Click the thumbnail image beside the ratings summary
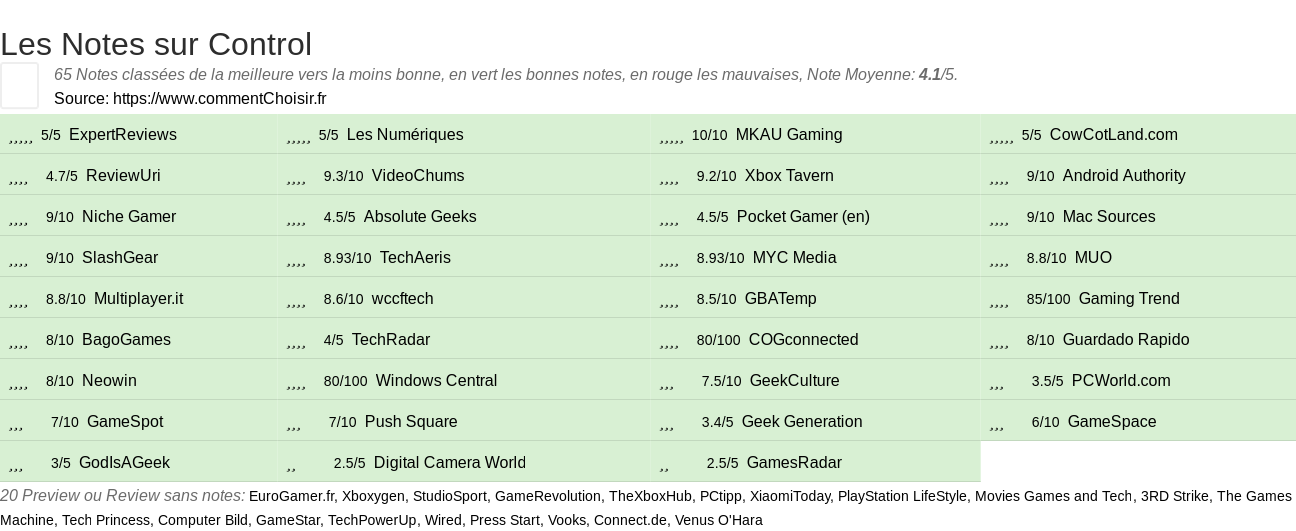 point(19,85)
